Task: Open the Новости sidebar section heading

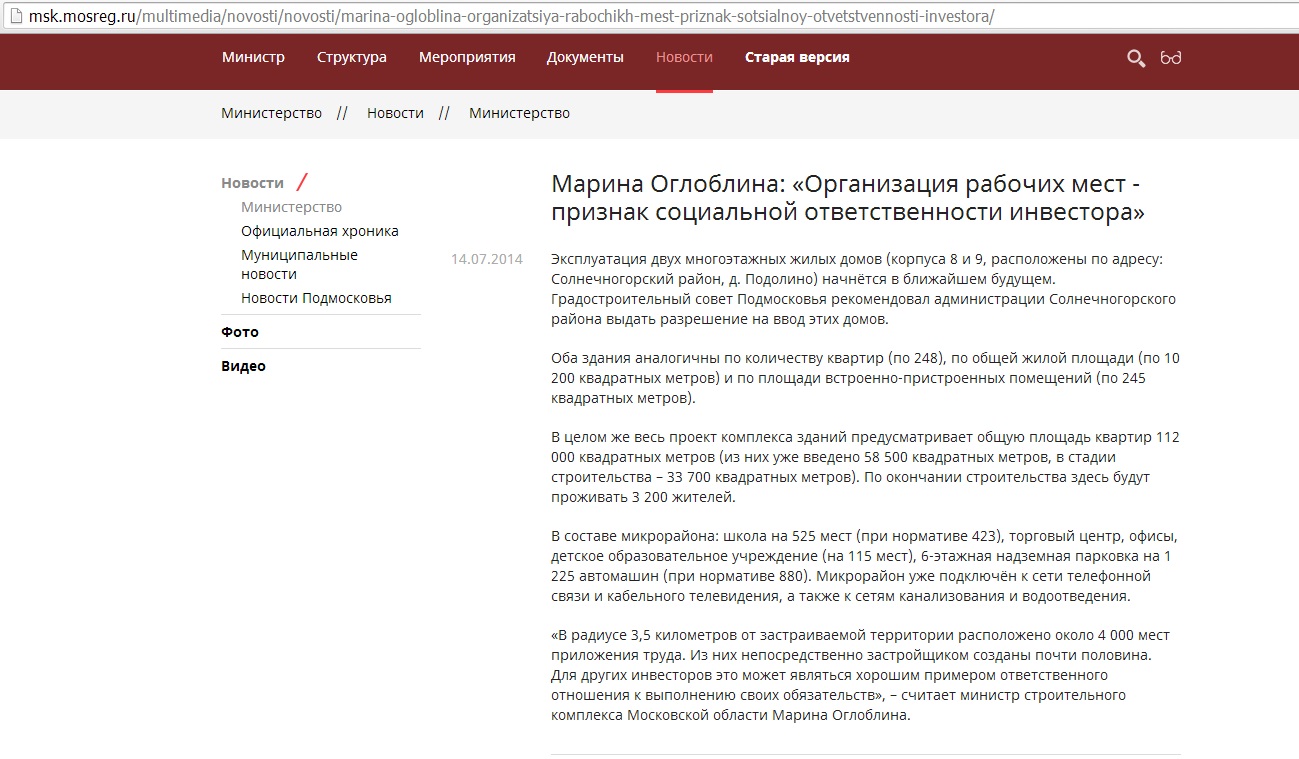Action: click(x=252, y=183)
